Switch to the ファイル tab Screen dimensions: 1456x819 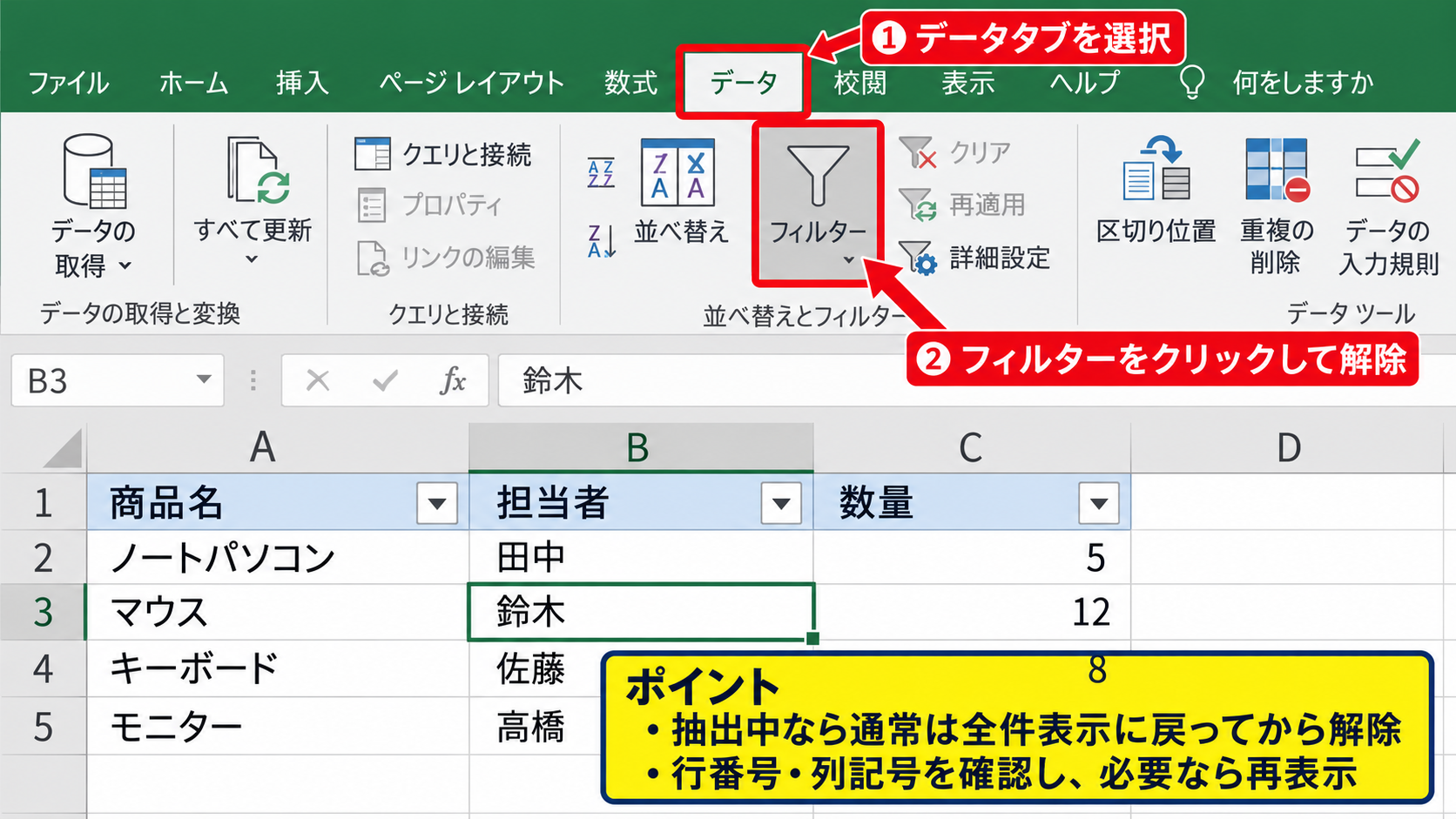point(69,83)
